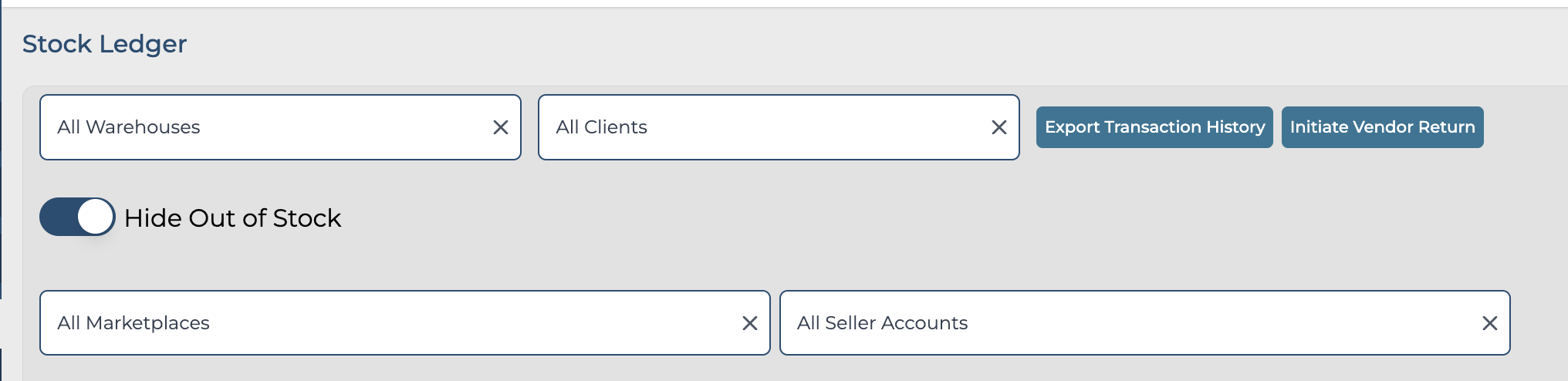Clear the All Warehouses filter selection

pos(501,127)
